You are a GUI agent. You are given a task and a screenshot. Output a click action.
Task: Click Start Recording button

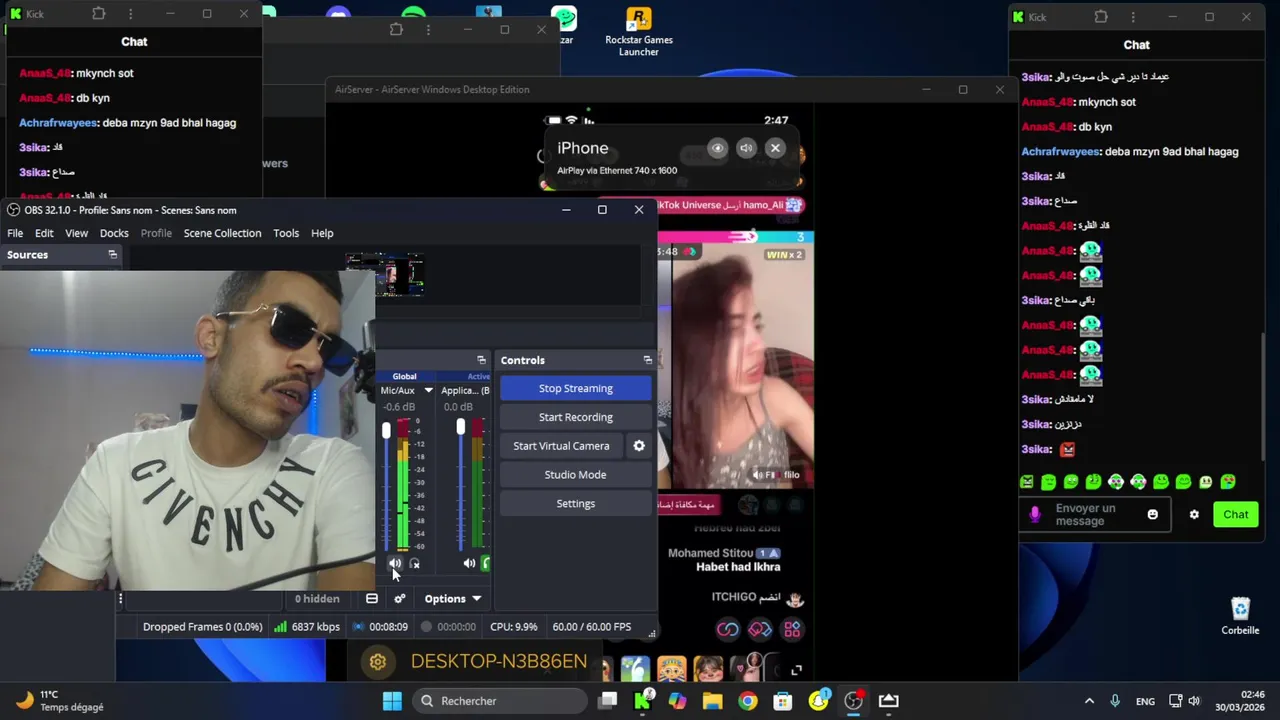coord(575,417)
